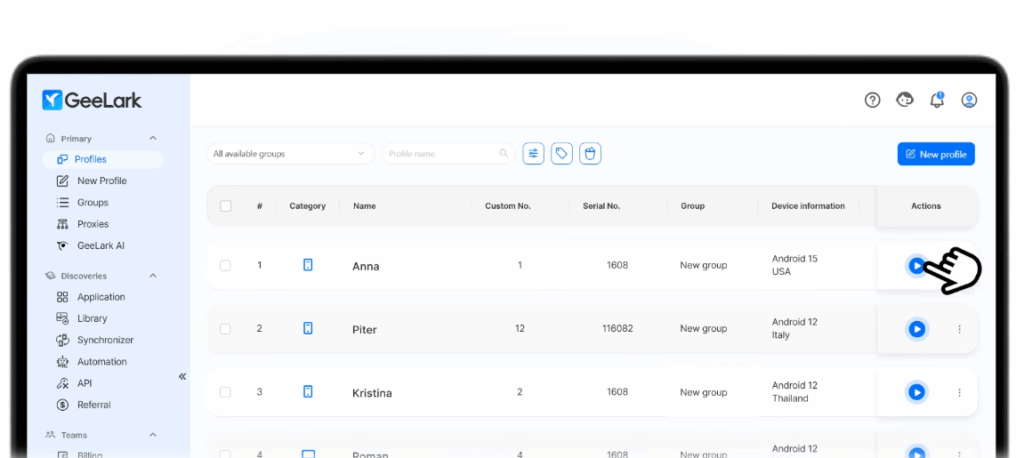Click serial number 116082
This screenshot has height=458, width=1024.
point(617,329)
